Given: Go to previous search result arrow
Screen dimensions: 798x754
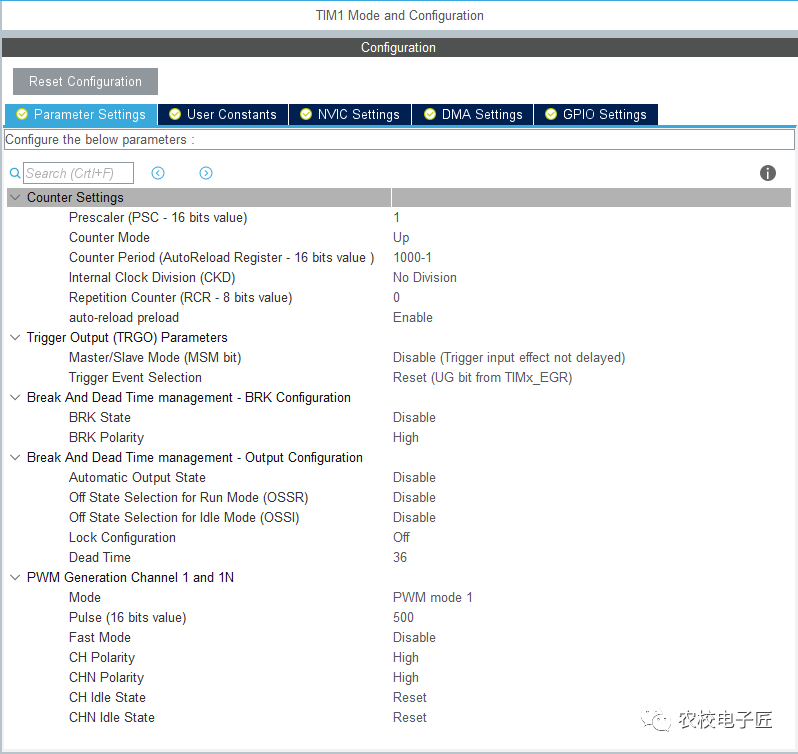Looking at the screenshot, I should point(158,173).
